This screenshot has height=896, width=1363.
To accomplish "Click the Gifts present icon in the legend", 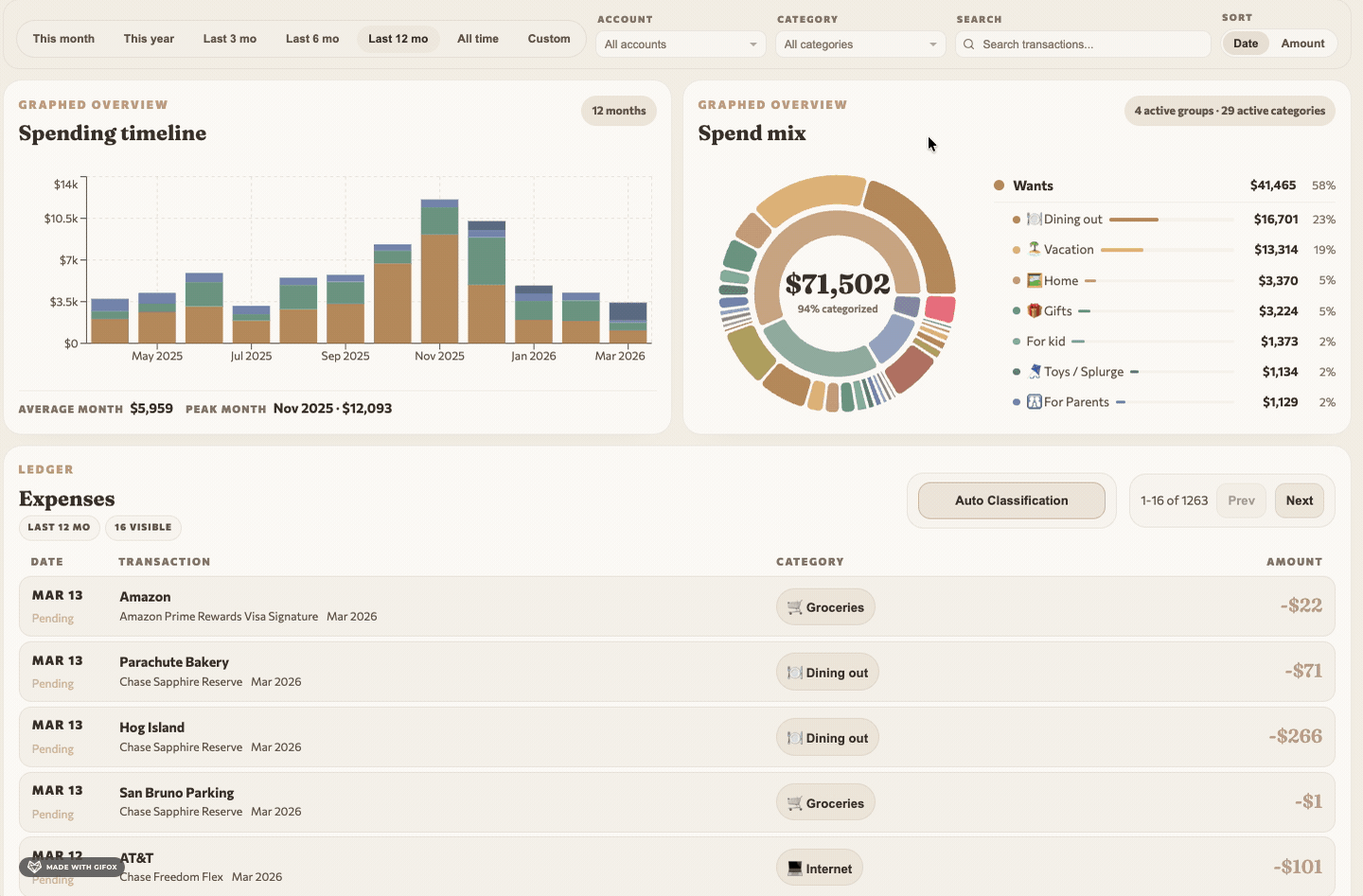I will 1036,310.
